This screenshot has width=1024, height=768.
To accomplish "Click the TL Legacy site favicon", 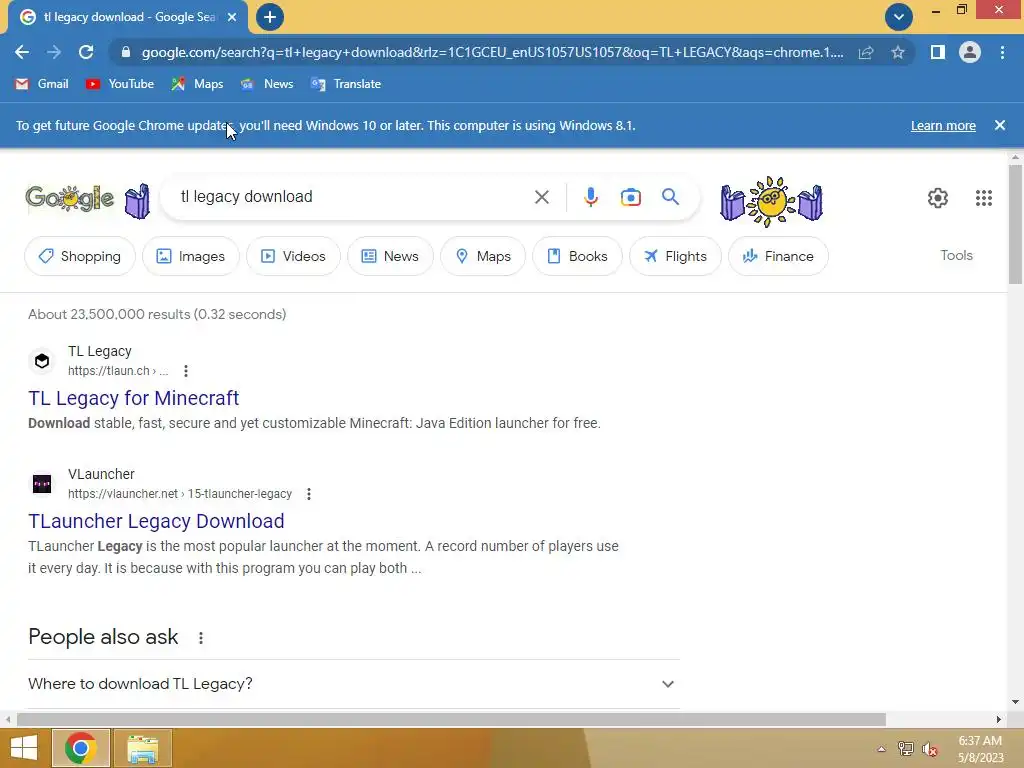I will pos(42,360).
